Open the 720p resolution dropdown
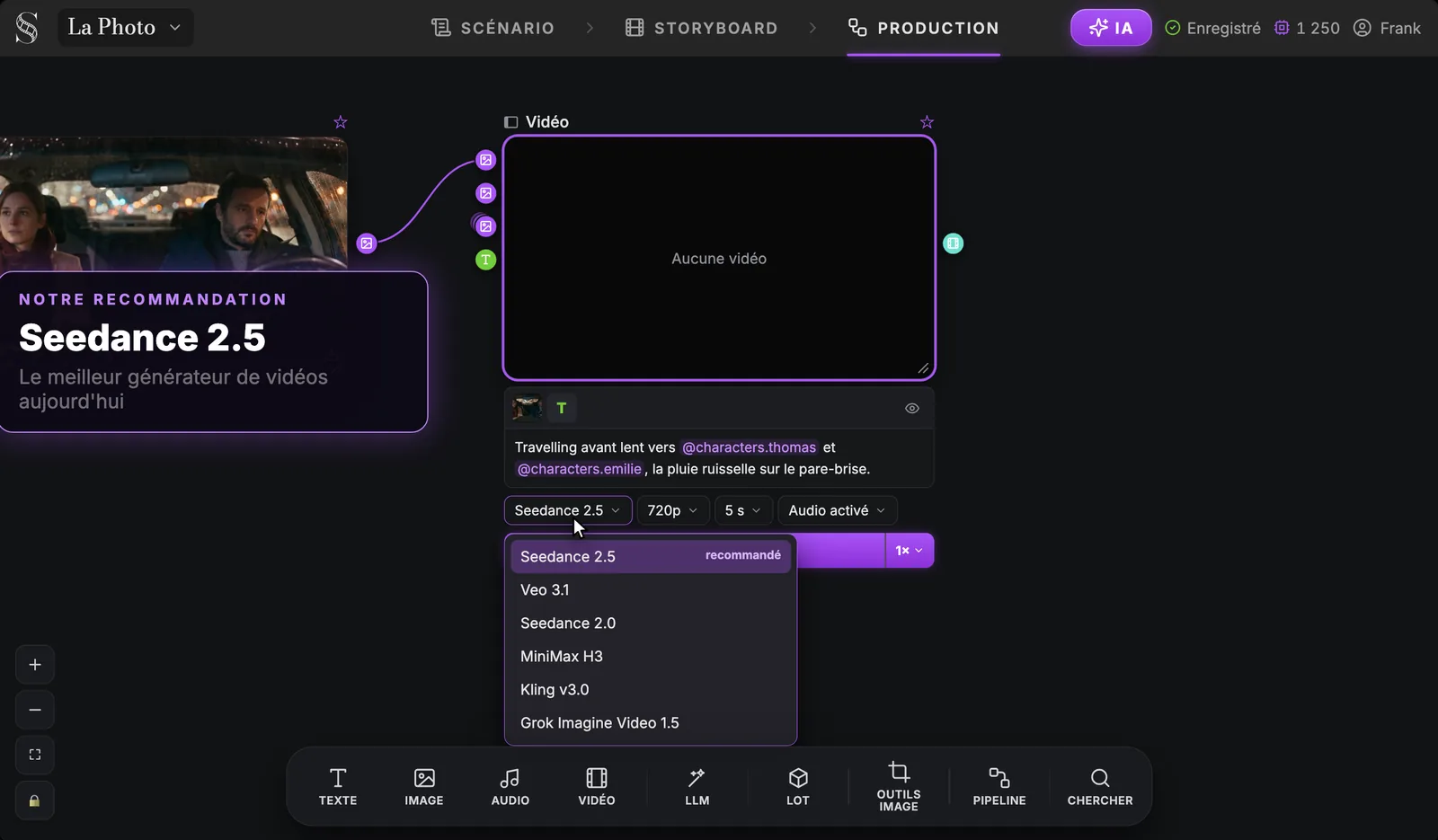 (673, 510)
